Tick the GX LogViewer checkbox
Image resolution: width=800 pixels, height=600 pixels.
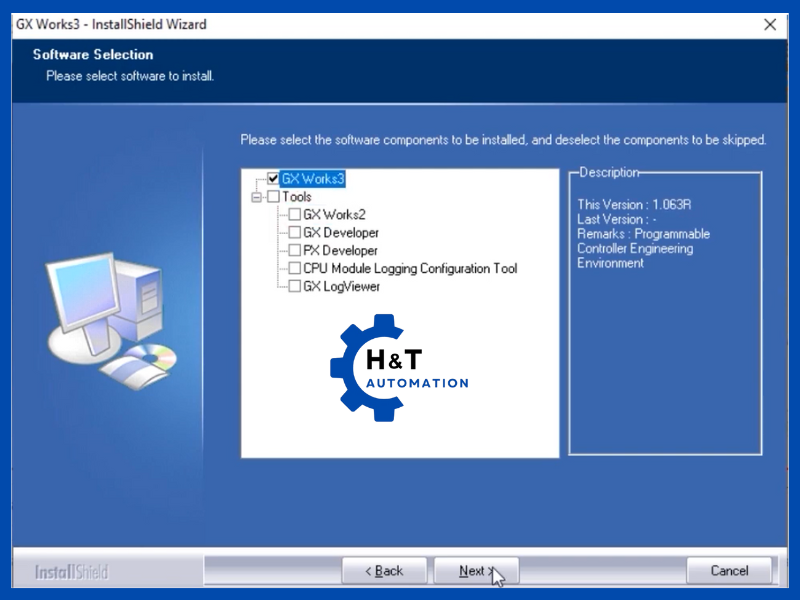coord(294,287)
